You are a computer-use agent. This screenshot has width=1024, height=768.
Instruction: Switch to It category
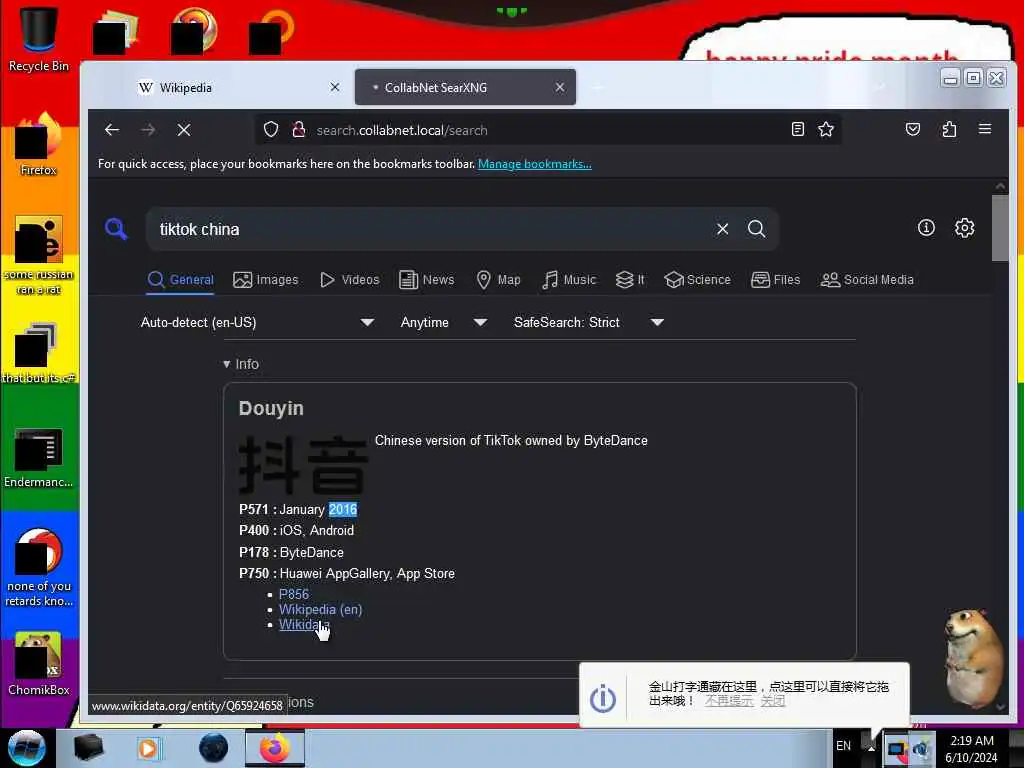[x=630, y=280]
